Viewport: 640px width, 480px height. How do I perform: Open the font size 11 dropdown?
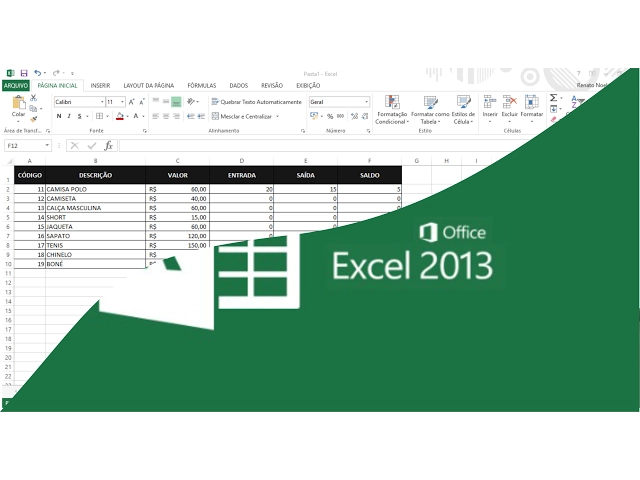[x=122, y=102]
